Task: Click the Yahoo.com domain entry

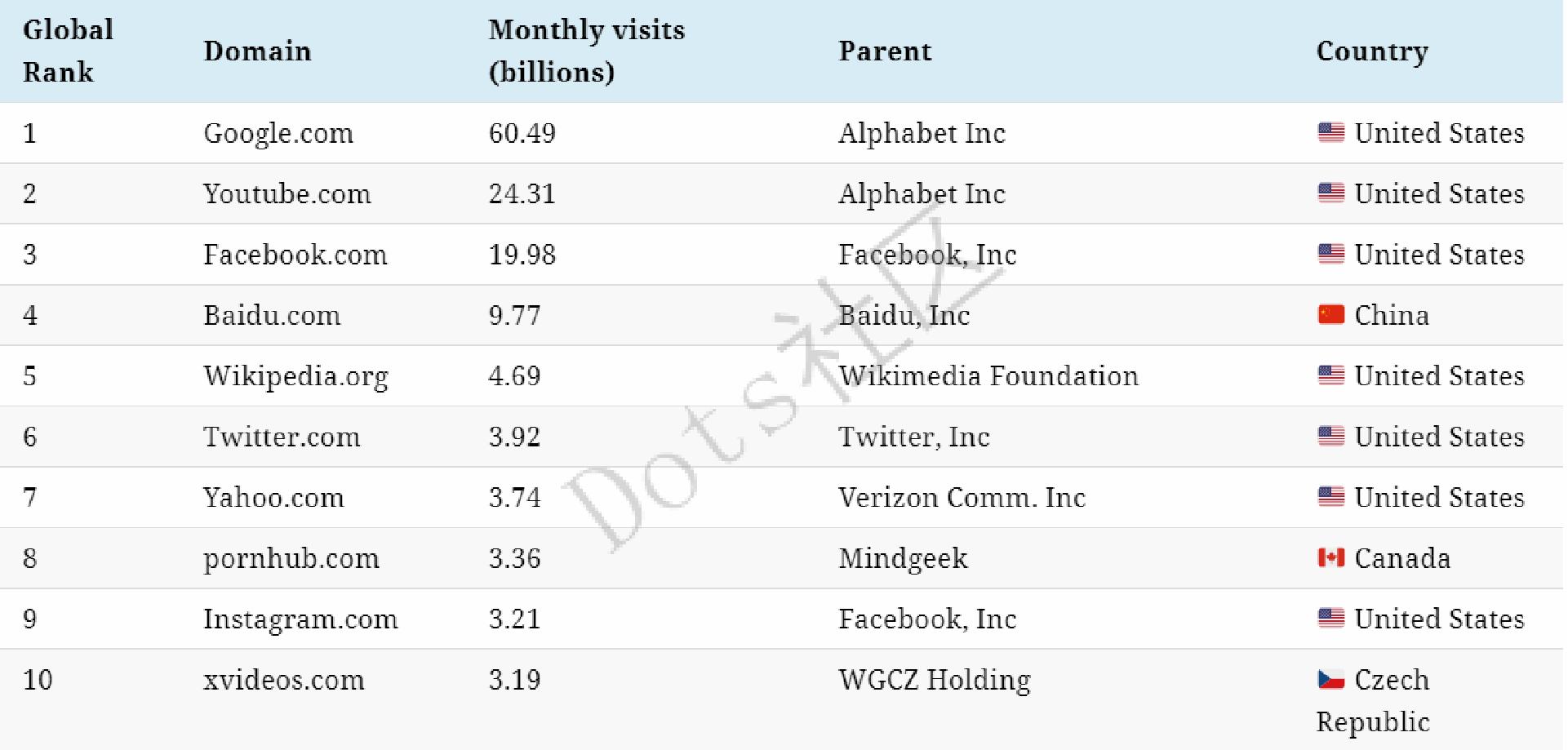Action: (x=273, y=497)
